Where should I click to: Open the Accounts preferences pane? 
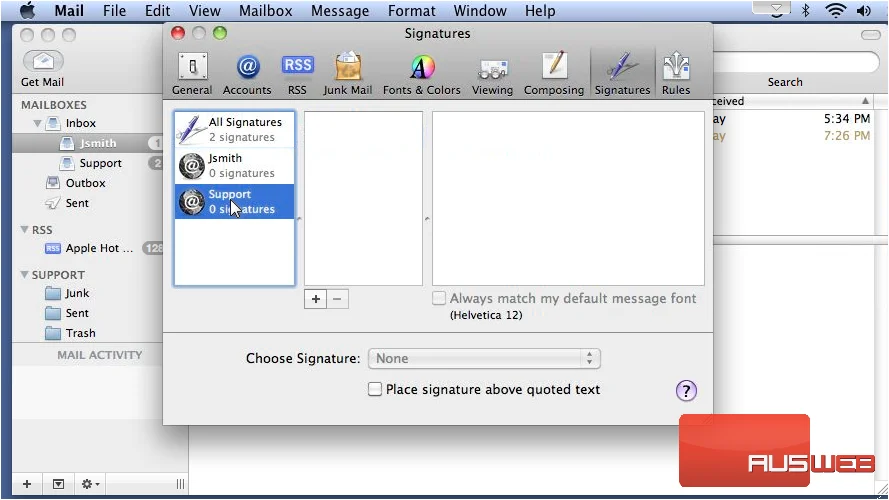point(247,74)
